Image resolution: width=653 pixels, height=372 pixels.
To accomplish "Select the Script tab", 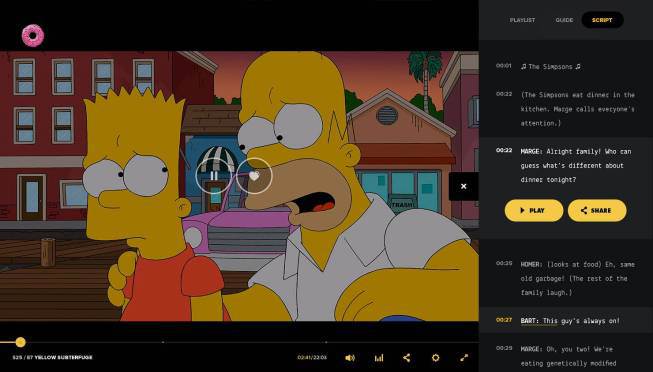I will click(x=602, y=20).
